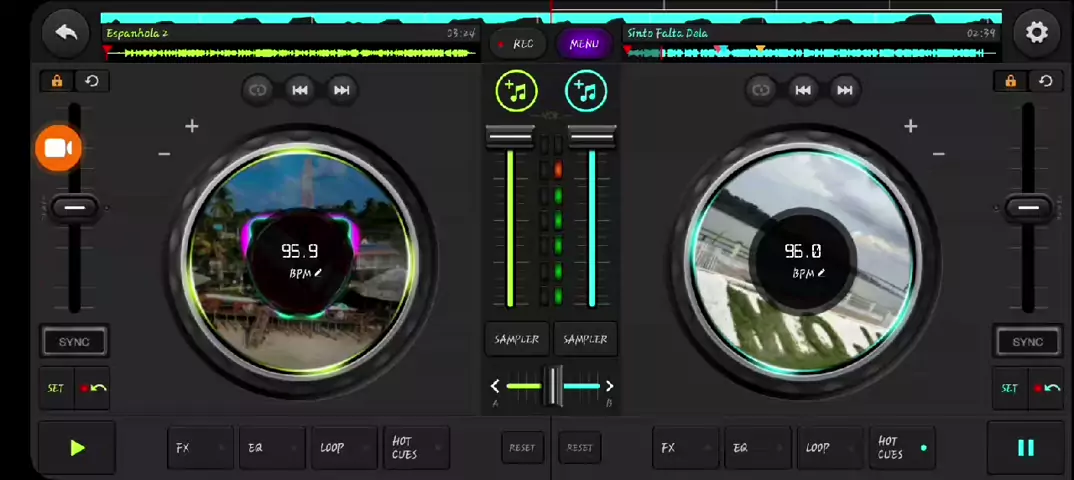Expand the right deck EQ panel

[758, 448]
